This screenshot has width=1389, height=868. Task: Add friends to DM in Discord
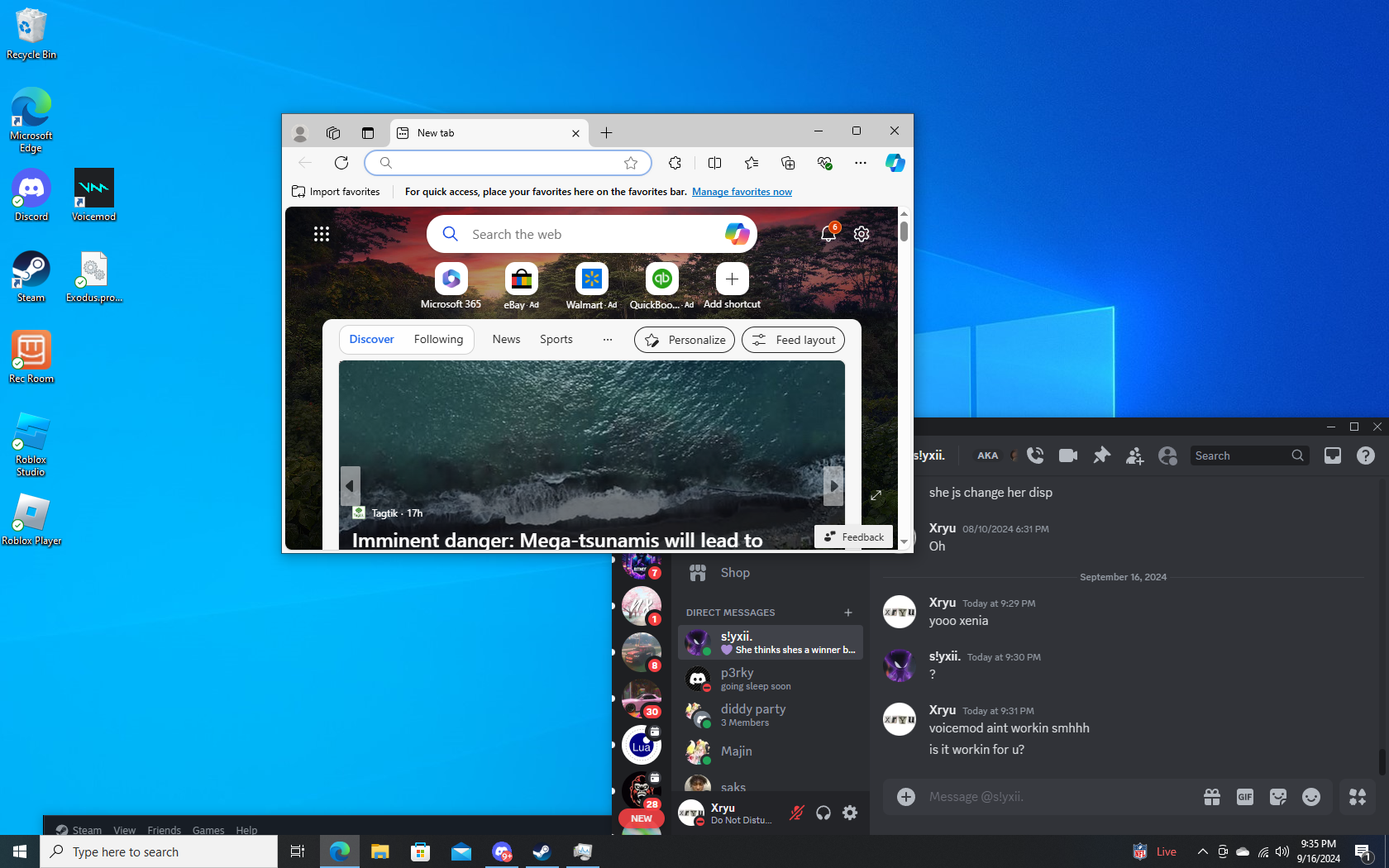tap(1134, 455)
